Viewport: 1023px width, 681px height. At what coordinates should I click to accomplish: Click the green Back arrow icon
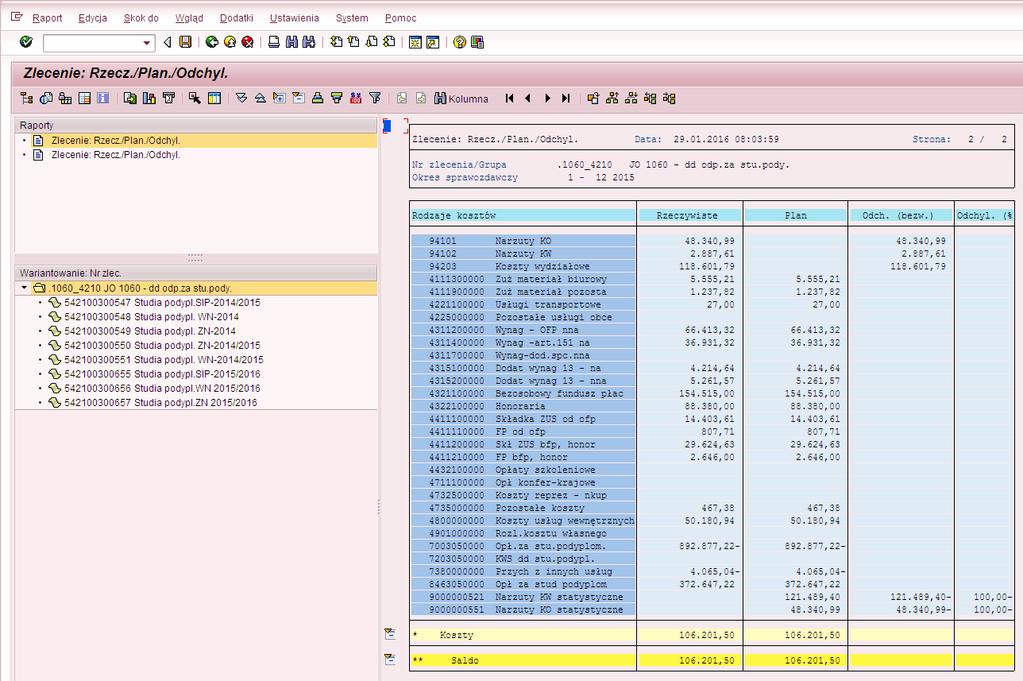[x=211, y=42]
